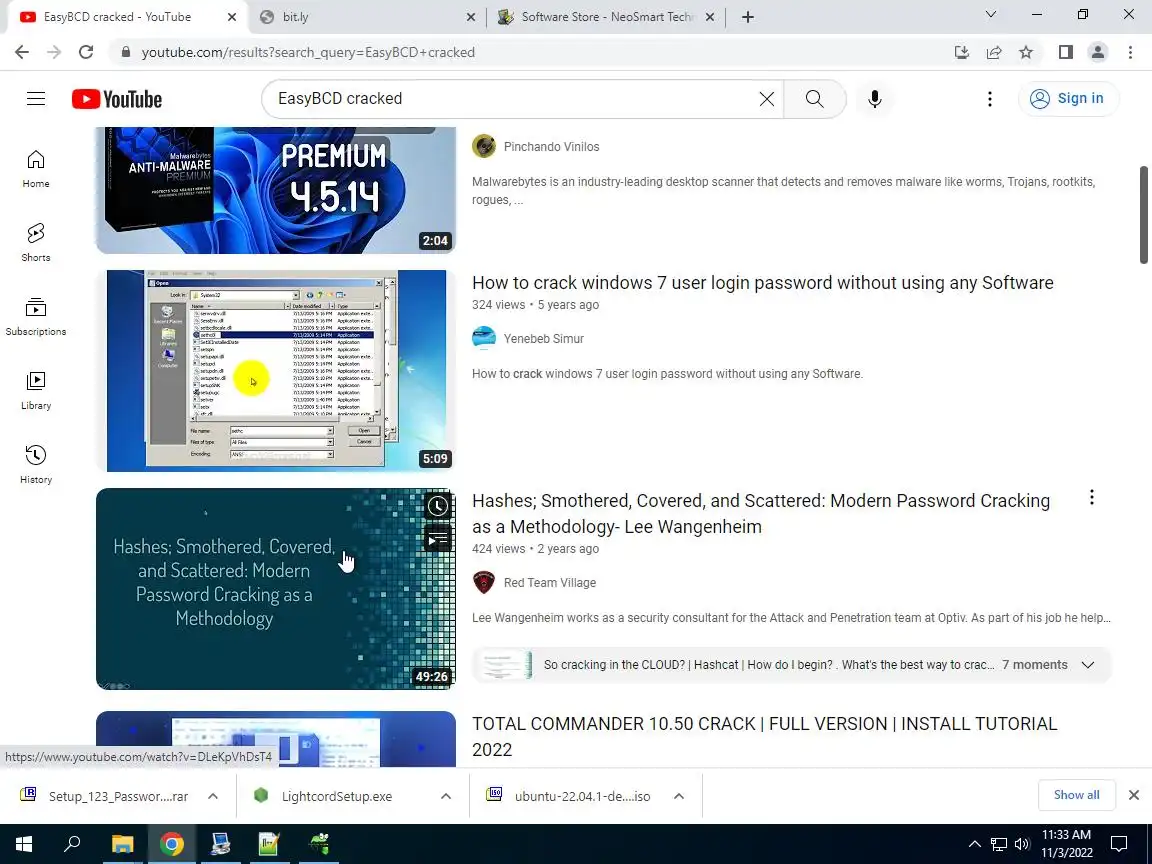Open File Explorer from the taskbar
Screen dimensions: 1152x864
click(x=122, y=844)
